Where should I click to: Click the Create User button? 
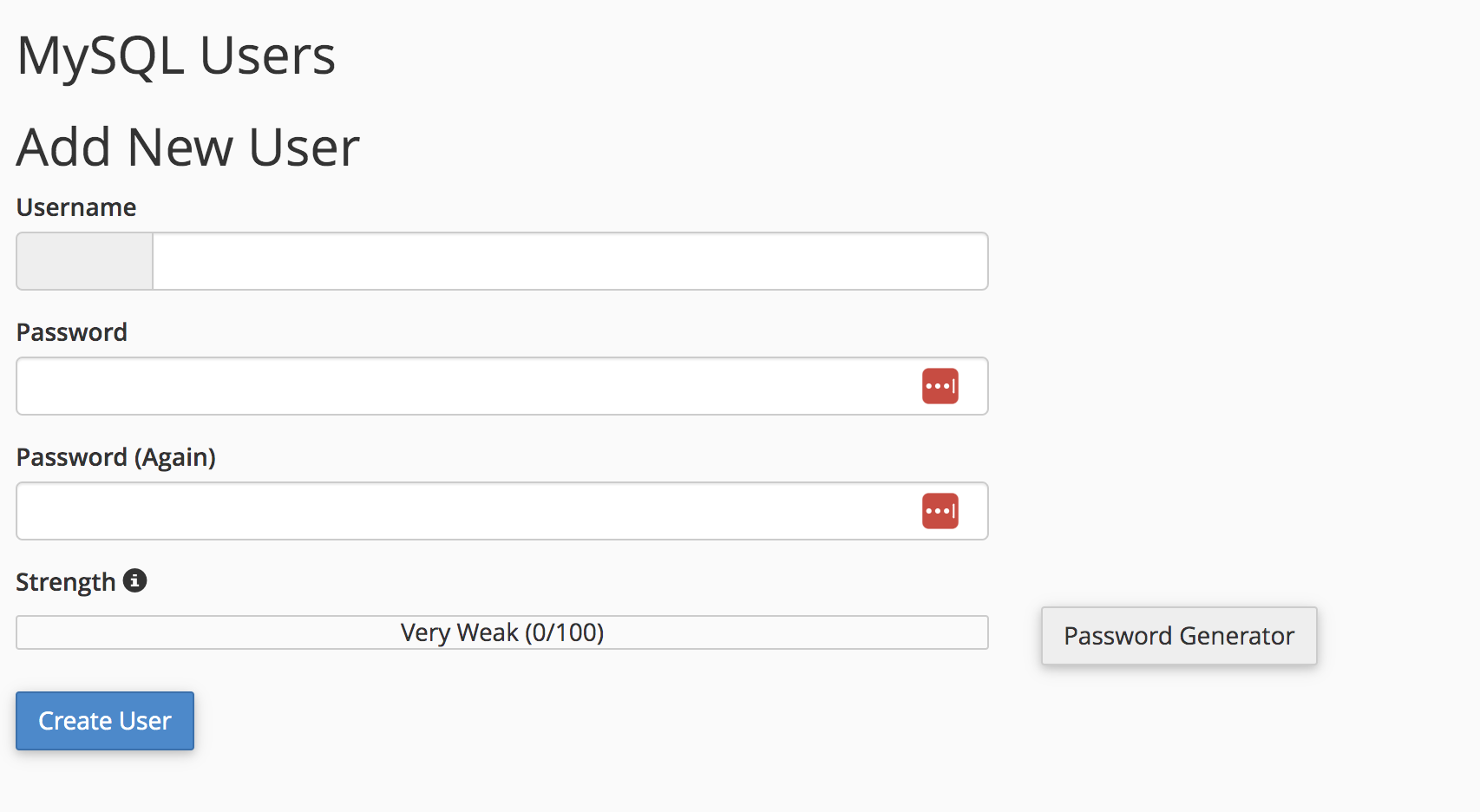(105, 721)
